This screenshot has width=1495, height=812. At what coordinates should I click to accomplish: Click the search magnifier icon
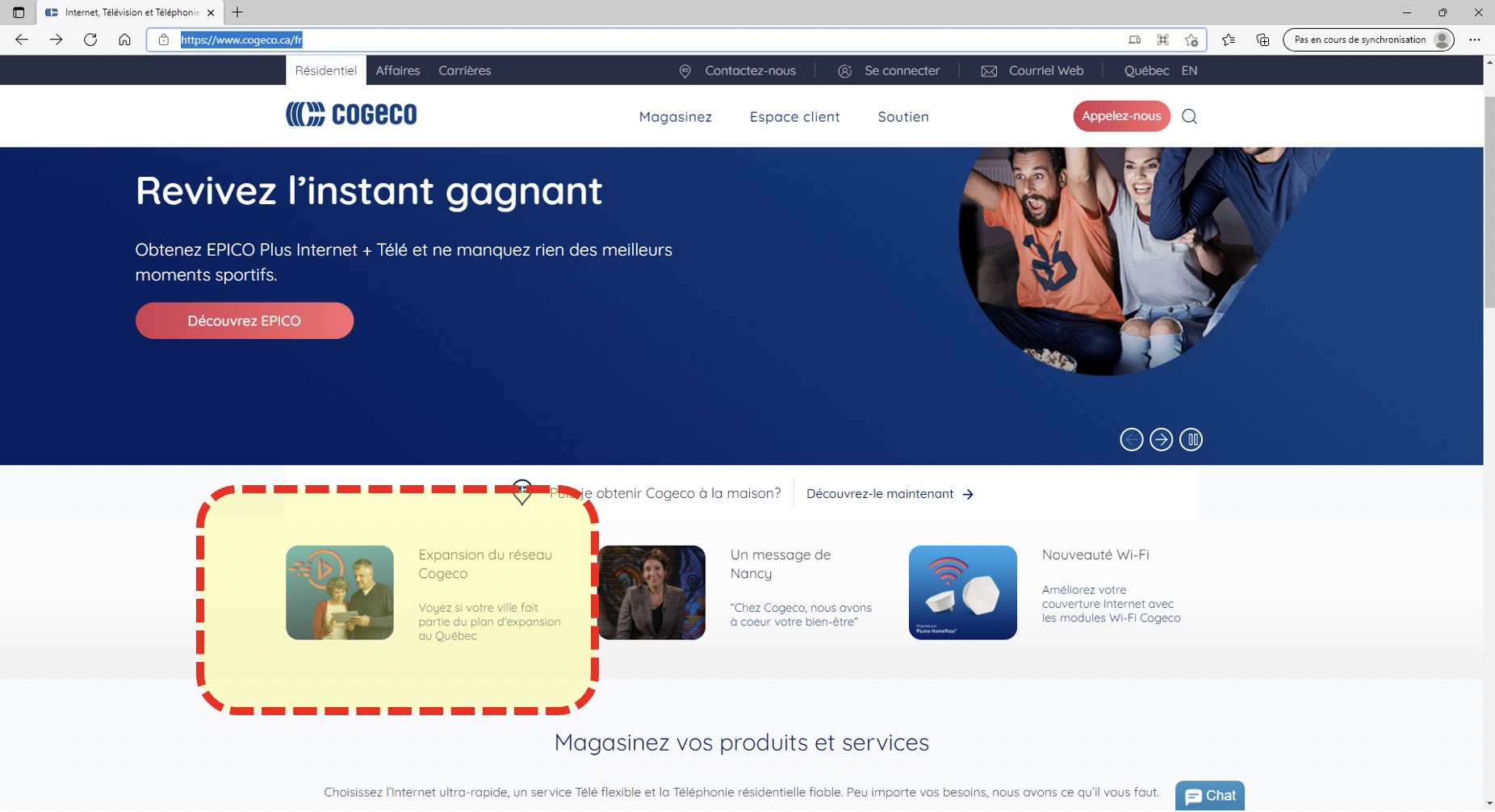tap(1189, 116)
